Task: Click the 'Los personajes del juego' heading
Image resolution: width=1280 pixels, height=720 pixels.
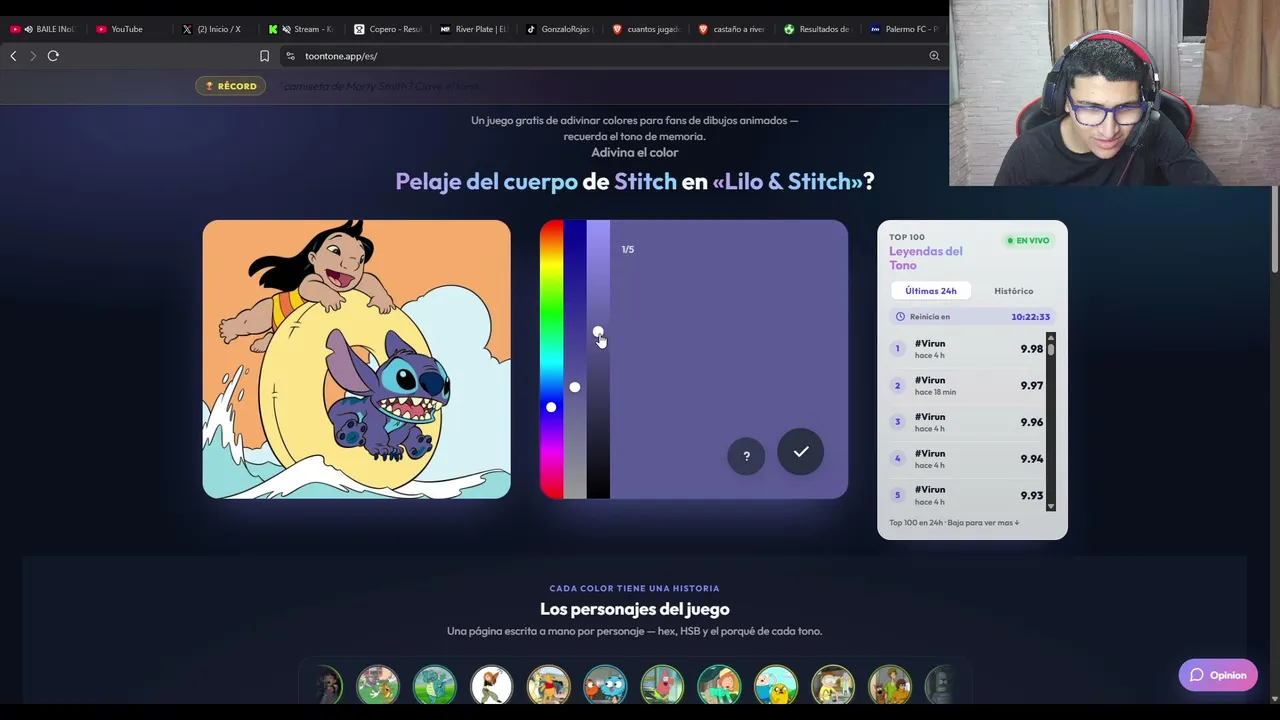Action: pyautogui.click(x=635, y=609)
